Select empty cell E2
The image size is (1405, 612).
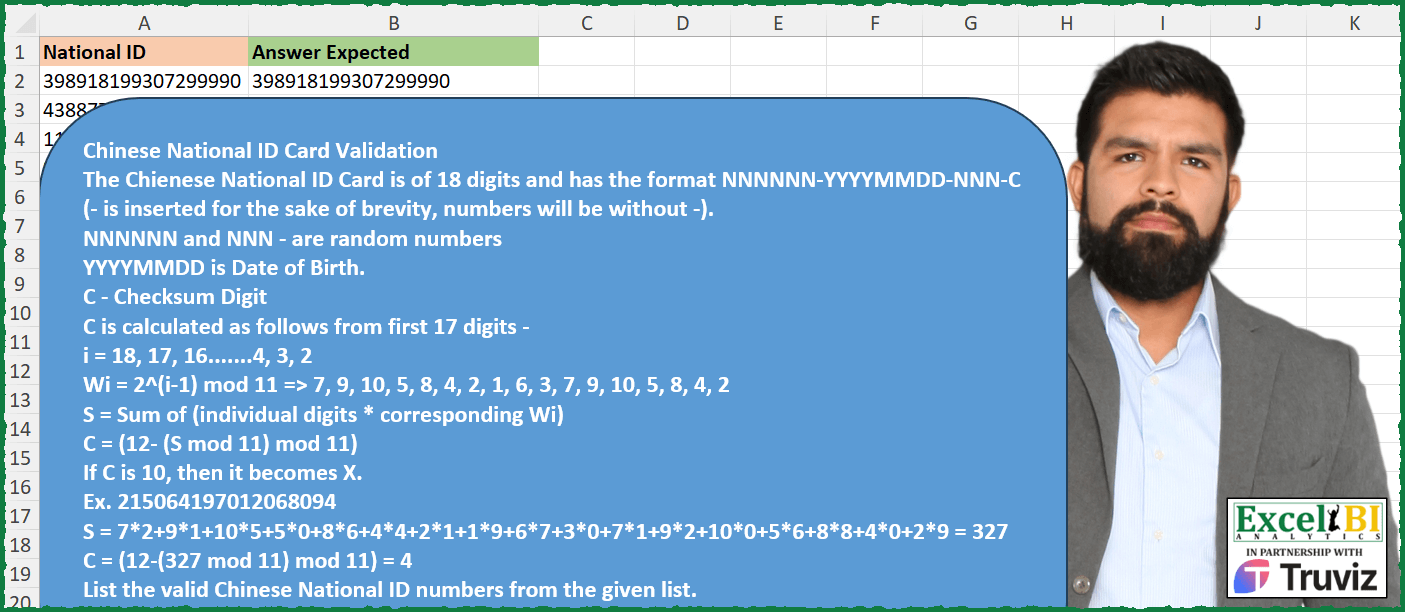778,80
